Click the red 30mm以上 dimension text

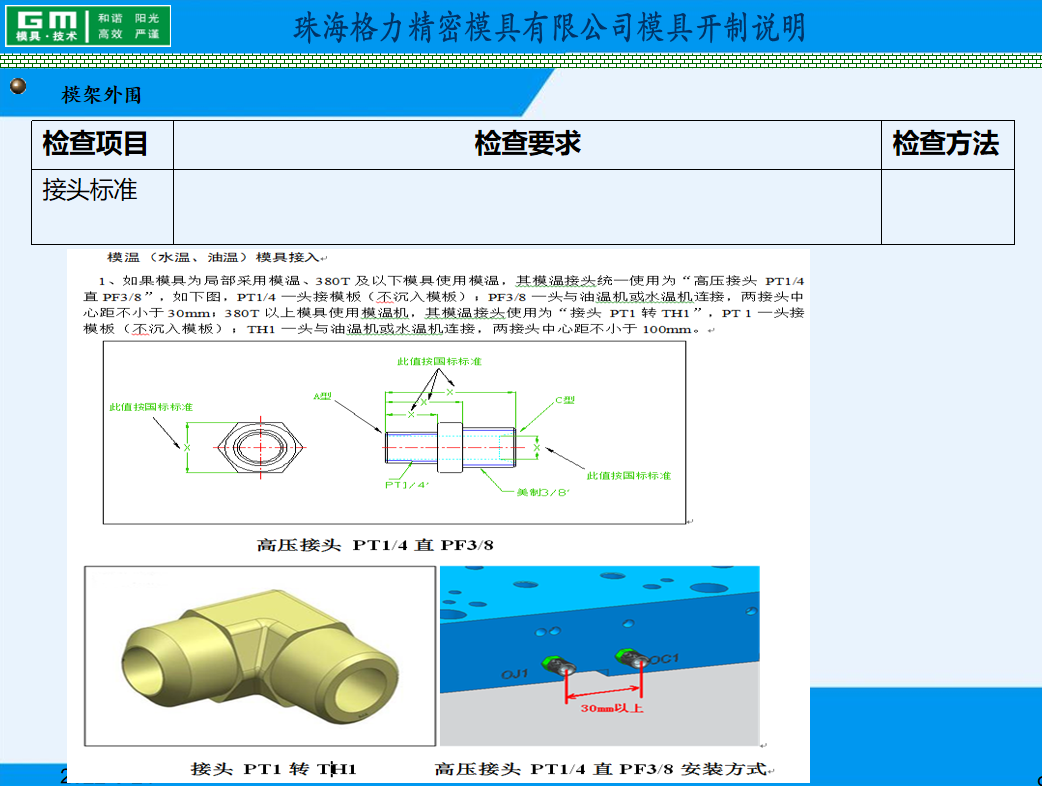click(x=612, y=708)
